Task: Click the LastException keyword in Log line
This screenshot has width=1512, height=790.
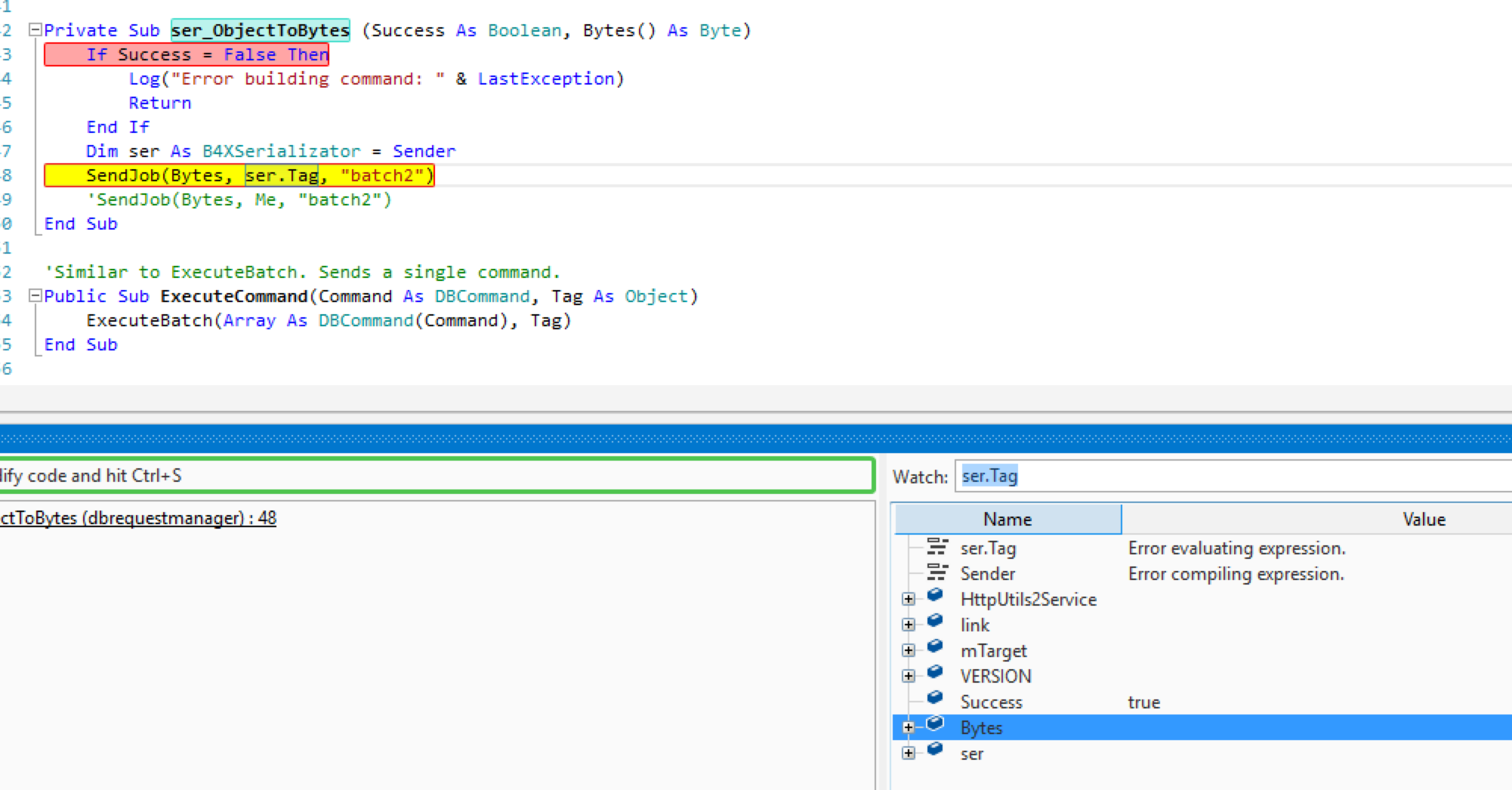Action: coord(546,79)
